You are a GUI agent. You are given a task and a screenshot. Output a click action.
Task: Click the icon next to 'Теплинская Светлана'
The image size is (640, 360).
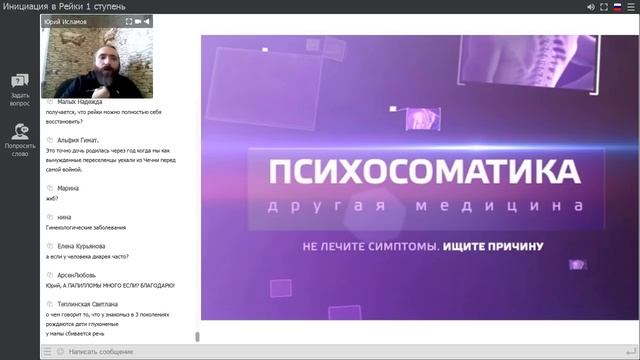50,304
